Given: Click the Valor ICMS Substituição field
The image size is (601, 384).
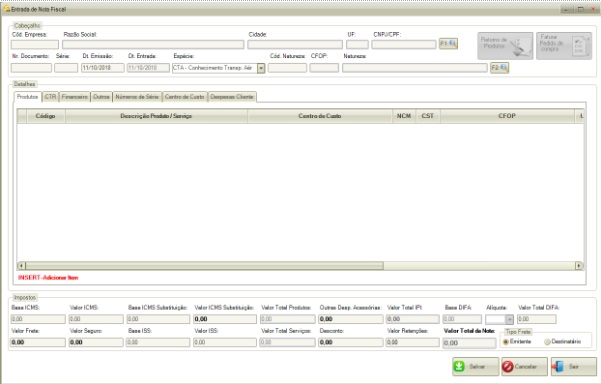Looking at the screenshot, I should pos(225,319).
